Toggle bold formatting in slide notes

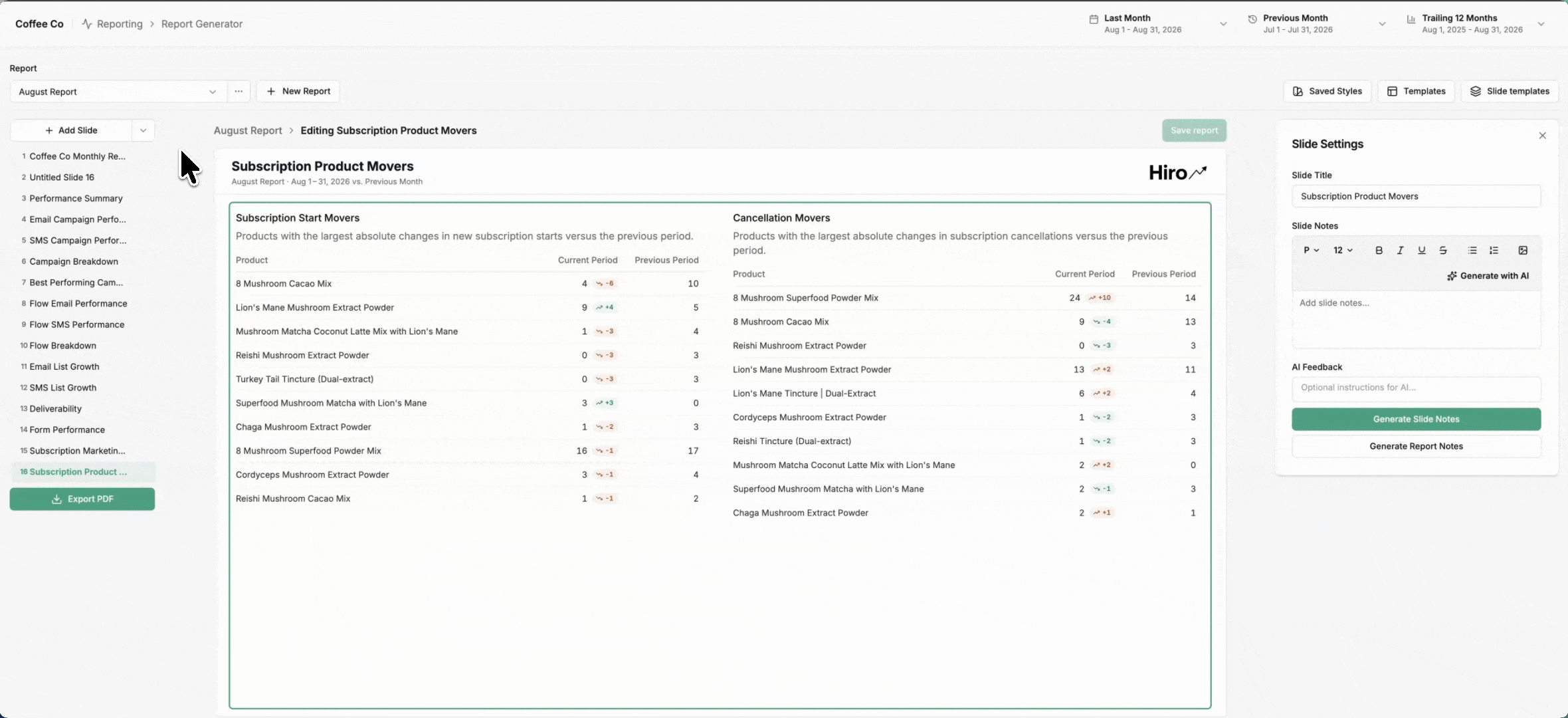point(1379,251)
